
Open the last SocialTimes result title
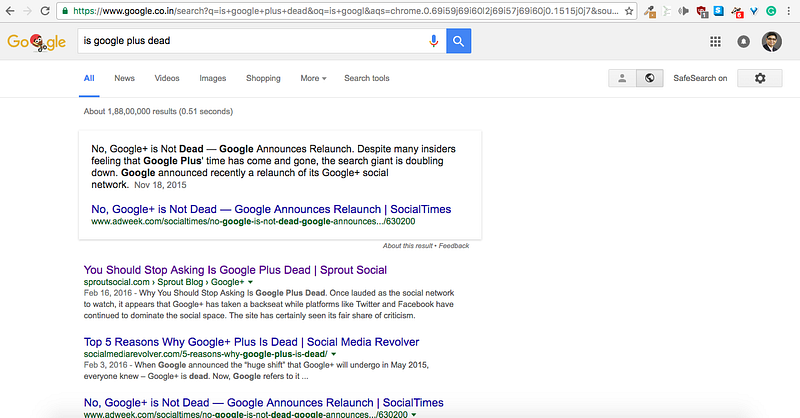[264, 403]
